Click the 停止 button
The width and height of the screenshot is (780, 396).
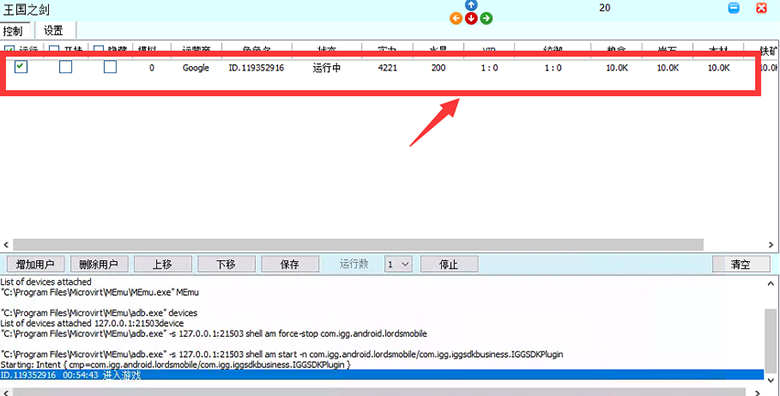coord(449,264)
